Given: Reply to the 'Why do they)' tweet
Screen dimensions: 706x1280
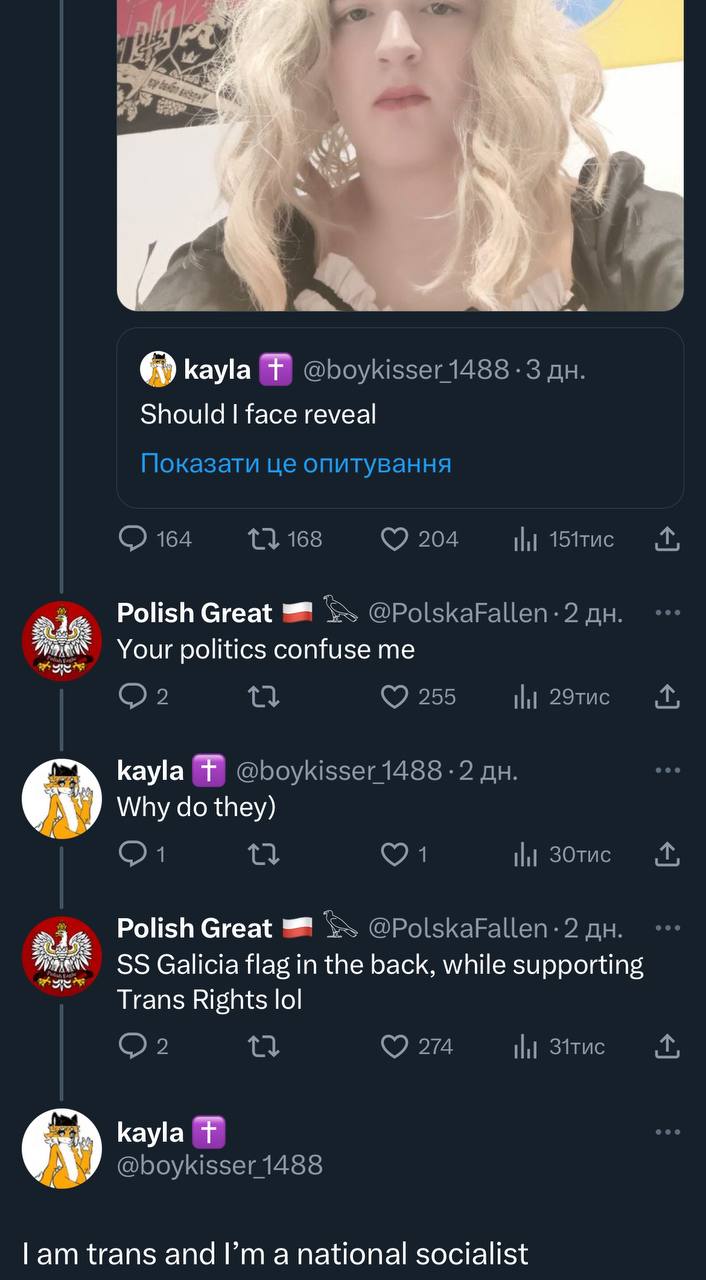Looking at the screenshot, I should [133, 854].
